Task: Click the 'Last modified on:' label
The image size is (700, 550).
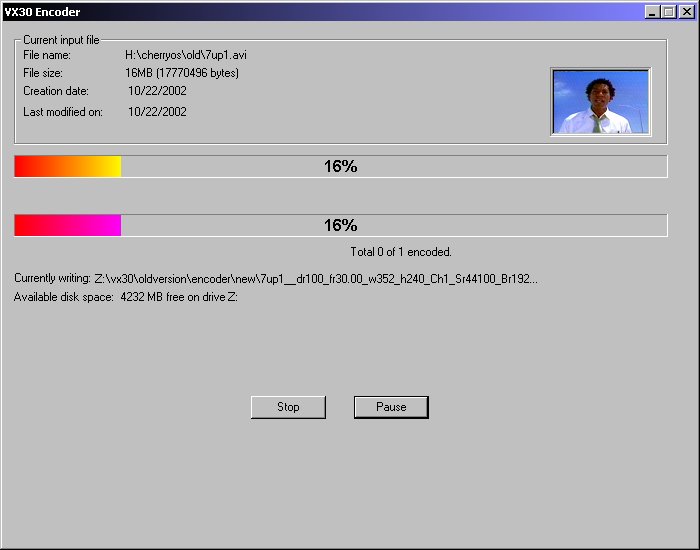Action: point(63,112)
